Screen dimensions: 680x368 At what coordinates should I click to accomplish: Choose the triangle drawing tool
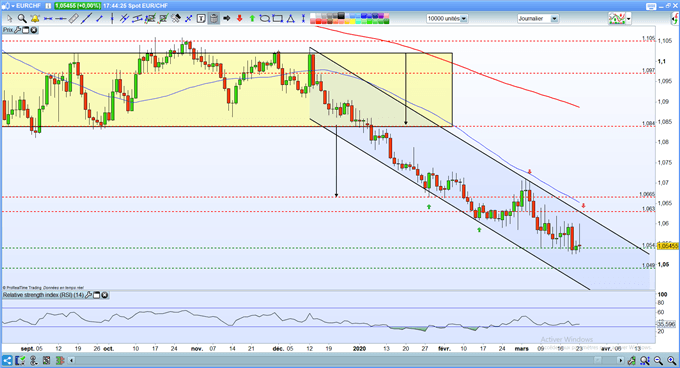tap(291, 18)
